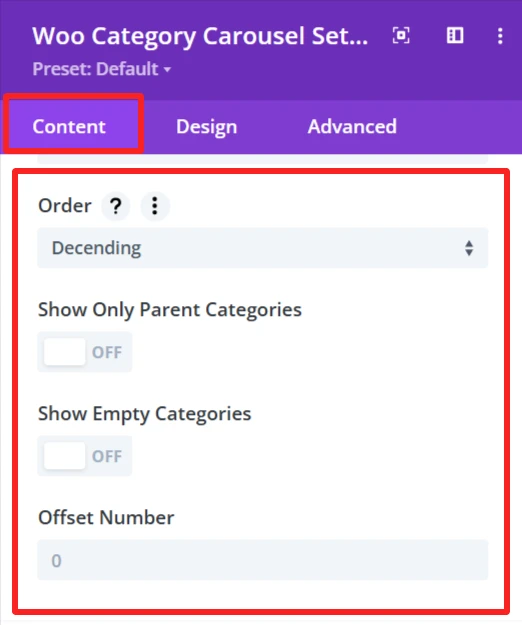Open the Preset: Default dropdown

coord(102,69)
